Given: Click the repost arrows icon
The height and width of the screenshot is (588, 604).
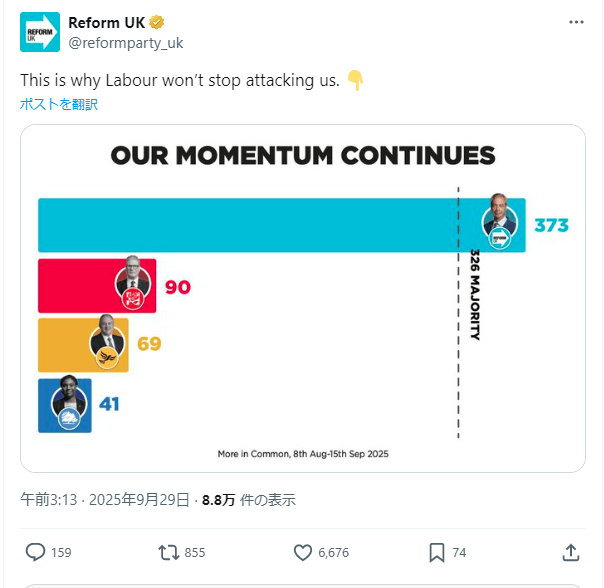Looking at the screenshot, I should pos(169,552).
